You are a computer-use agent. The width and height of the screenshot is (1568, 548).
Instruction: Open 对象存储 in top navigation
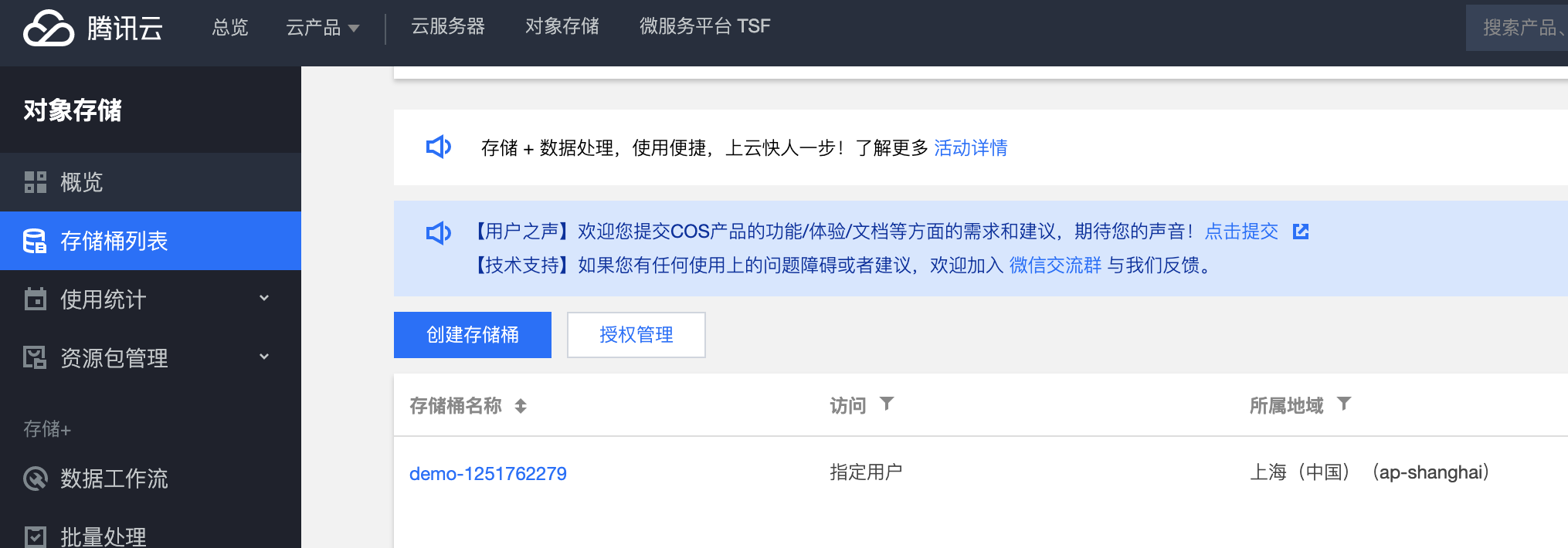(562, 26)
